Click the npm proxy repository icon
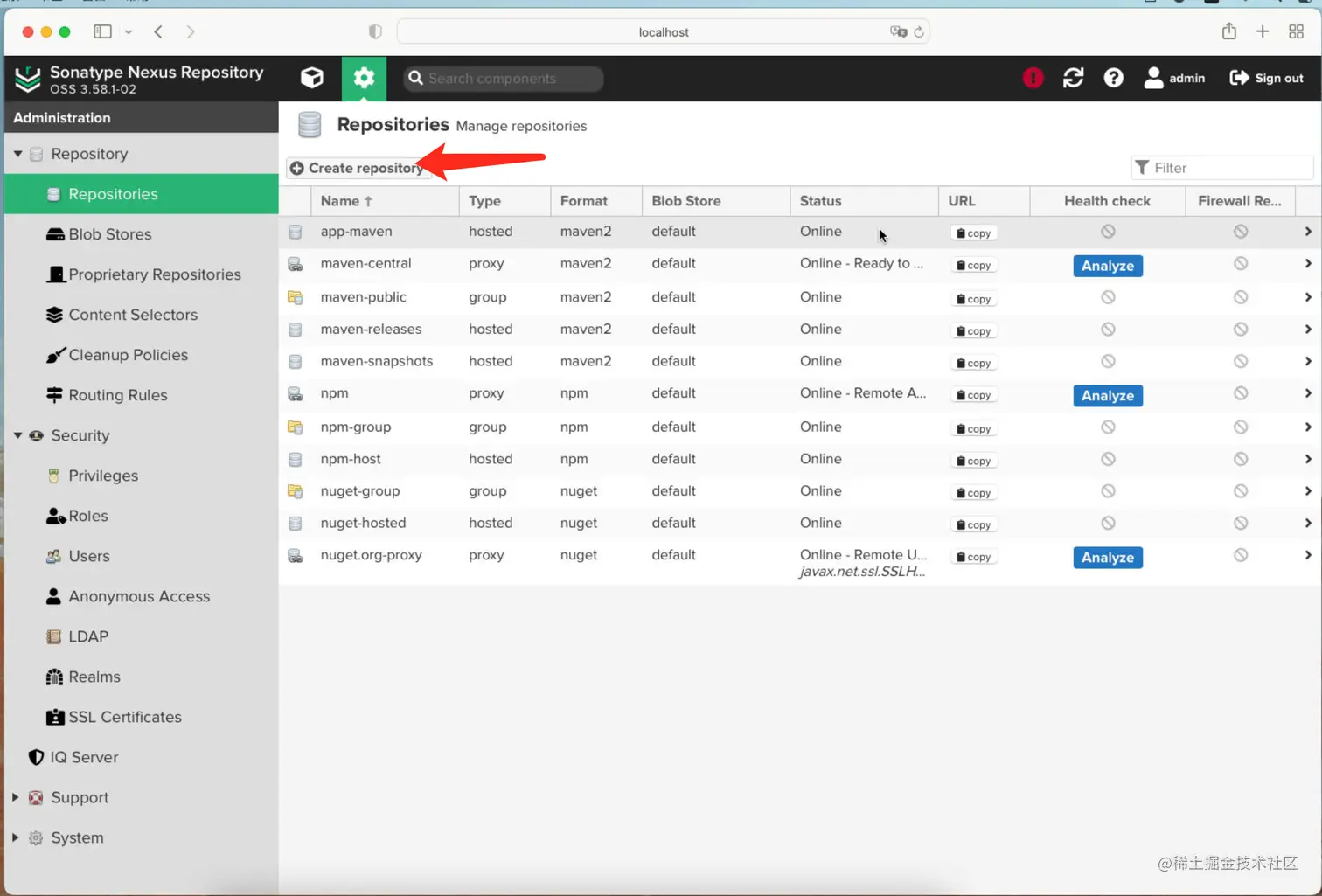 (x=296, y=394)
